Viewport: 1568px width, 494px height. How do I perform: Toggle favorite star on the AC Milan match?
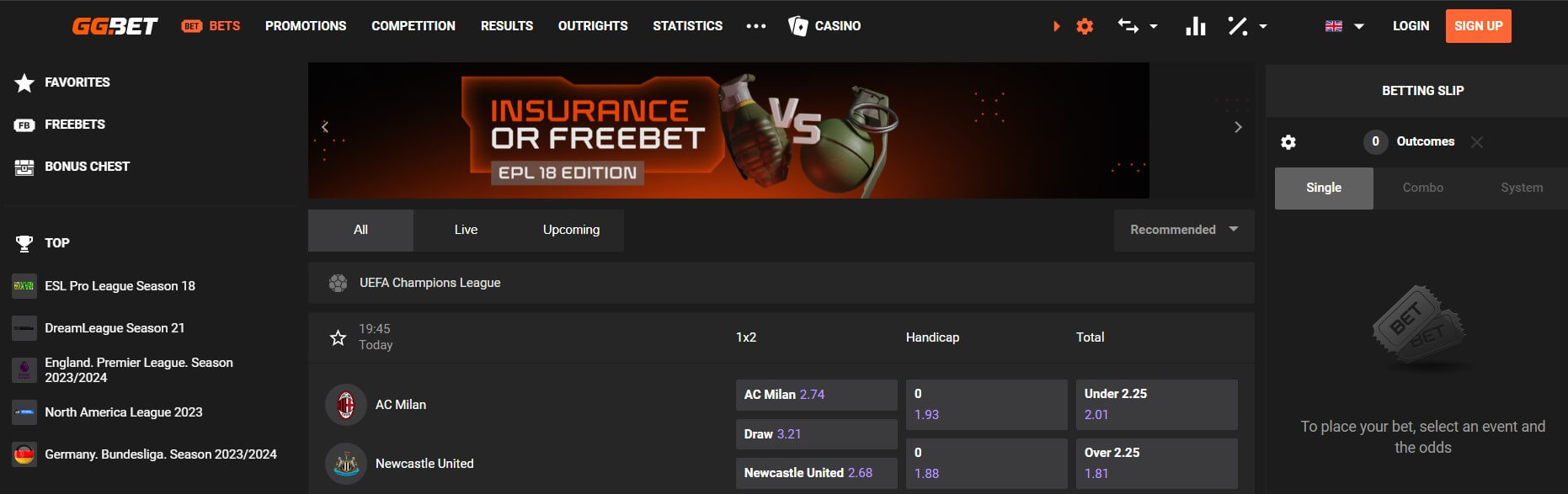click(x=338, y=337)
